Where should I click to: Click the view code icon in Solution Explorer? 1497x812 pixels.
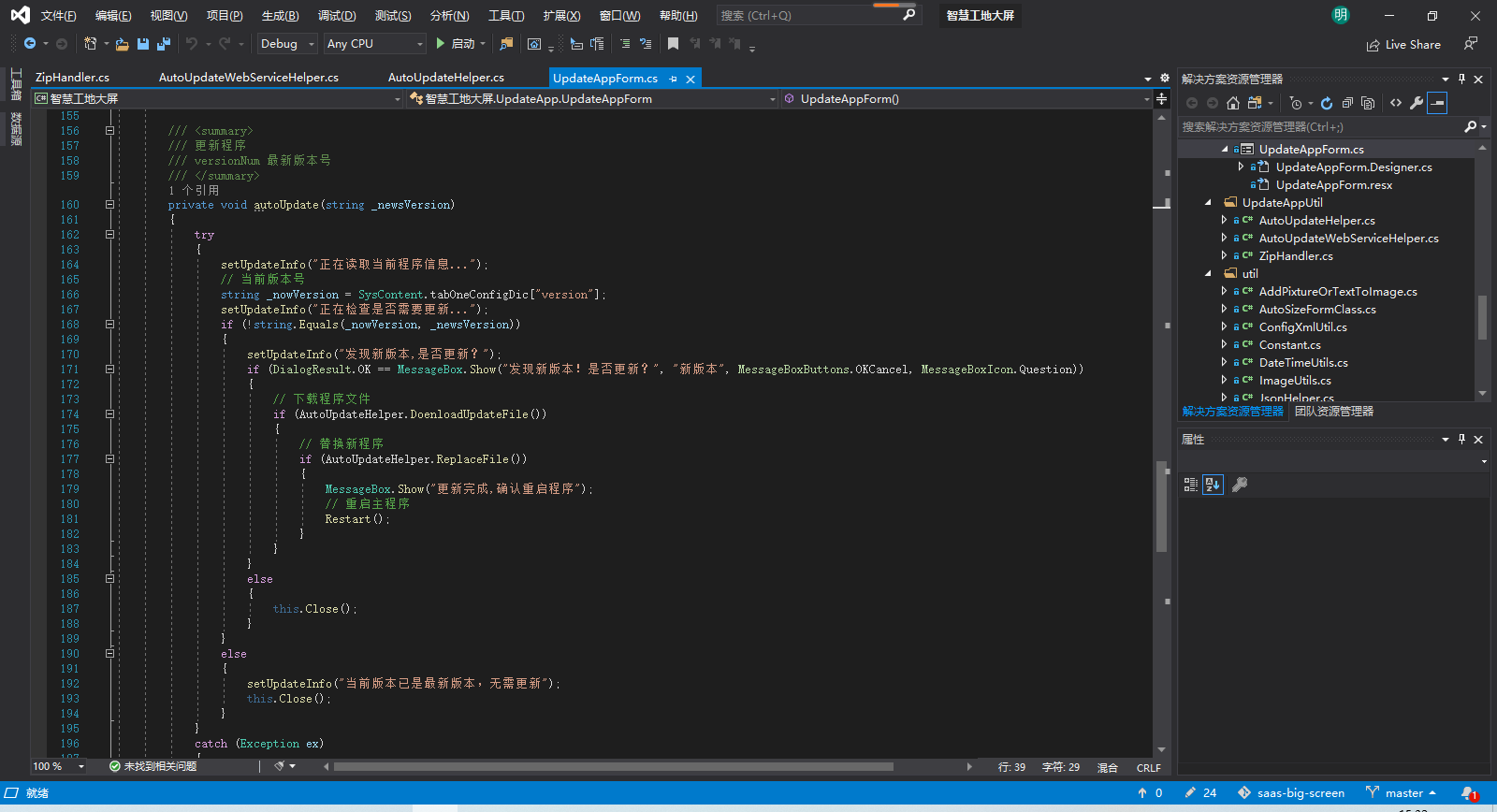click(x=1396, y=103)
